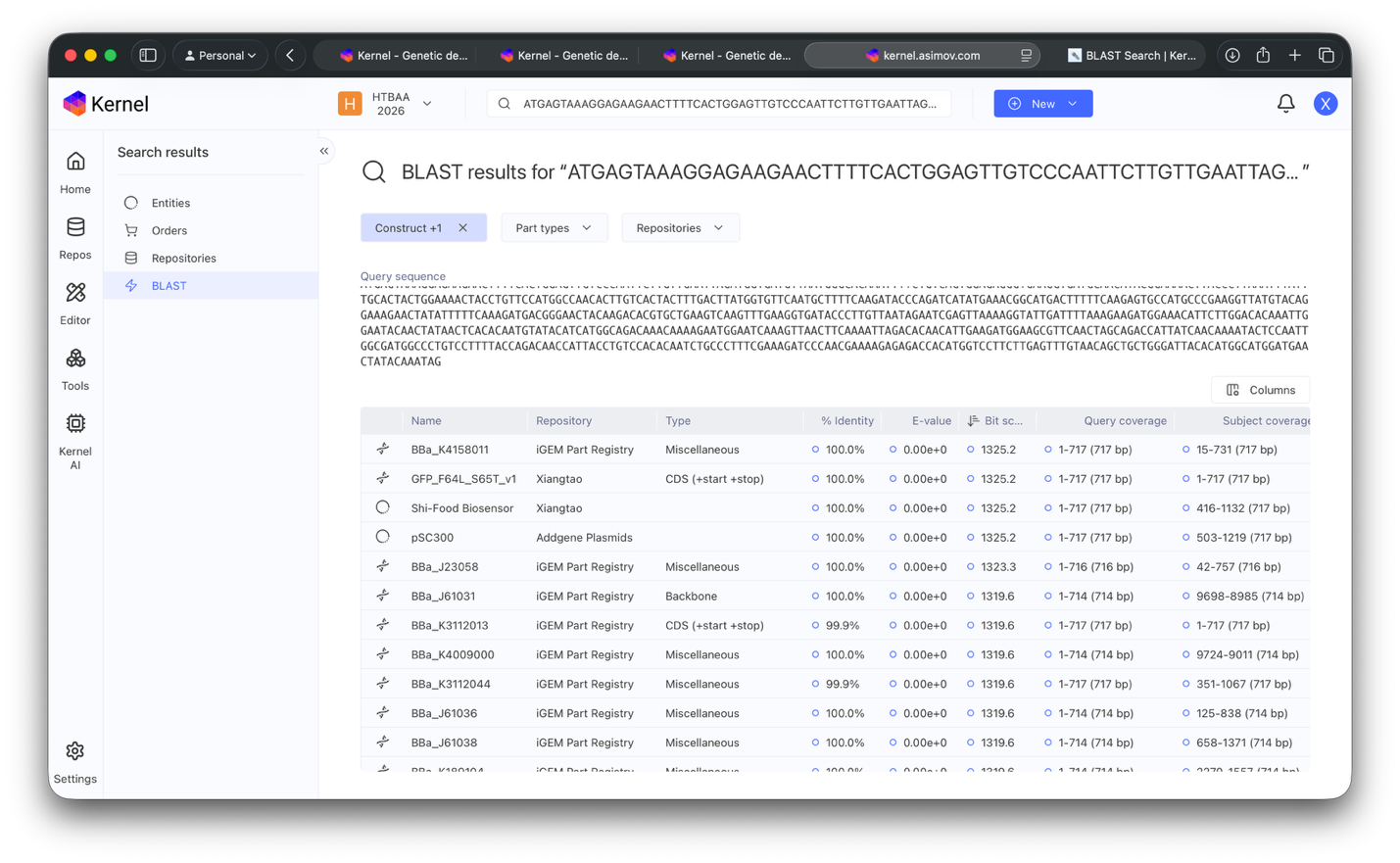
Task: Switch to the BLAST Search browser tab
Action: [x=1132, y=56]
